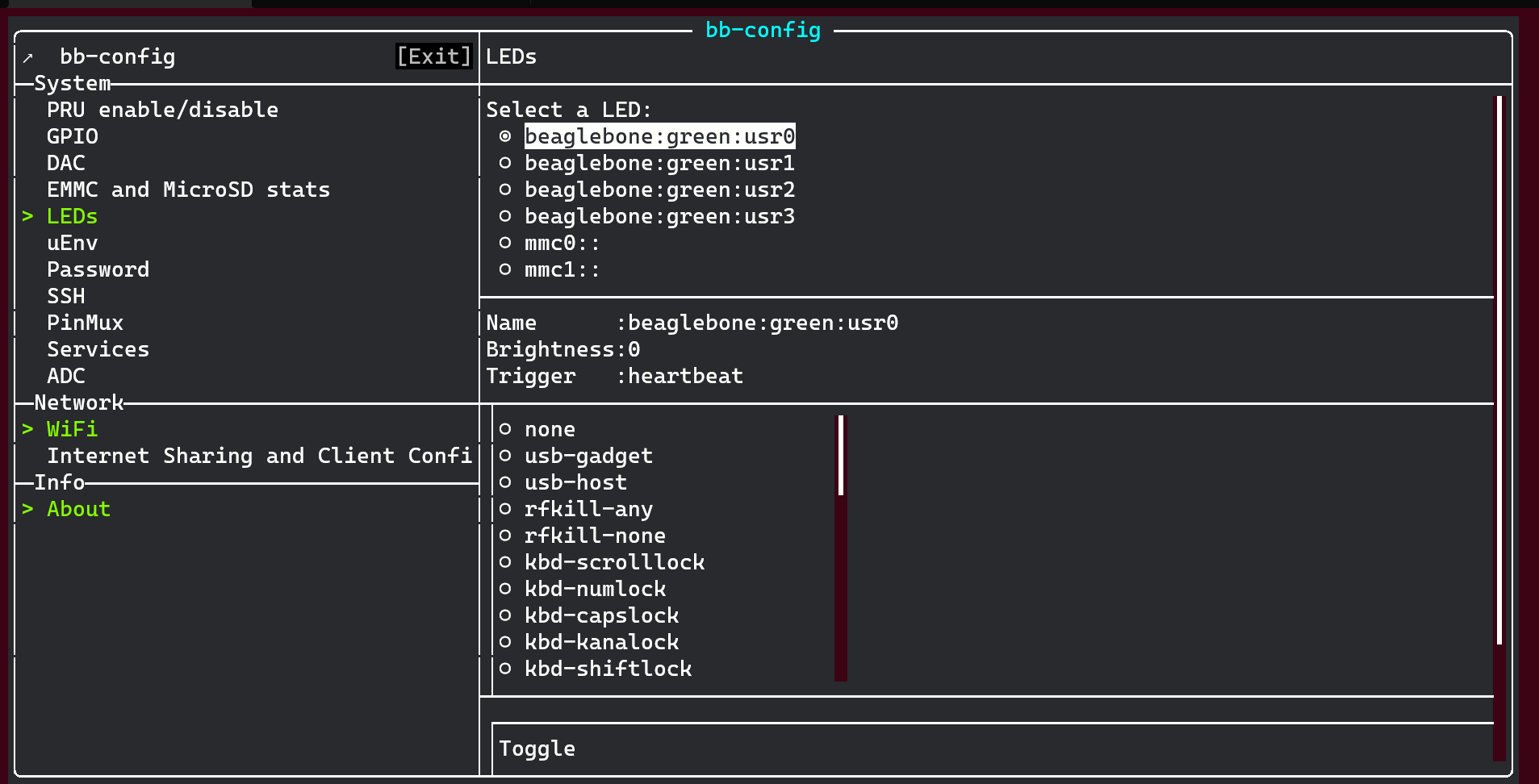The height and width of the screenshot is (784, 1539).
Task: Click the arrow icon beside bb-config title
Action: (x=28, y=57)
